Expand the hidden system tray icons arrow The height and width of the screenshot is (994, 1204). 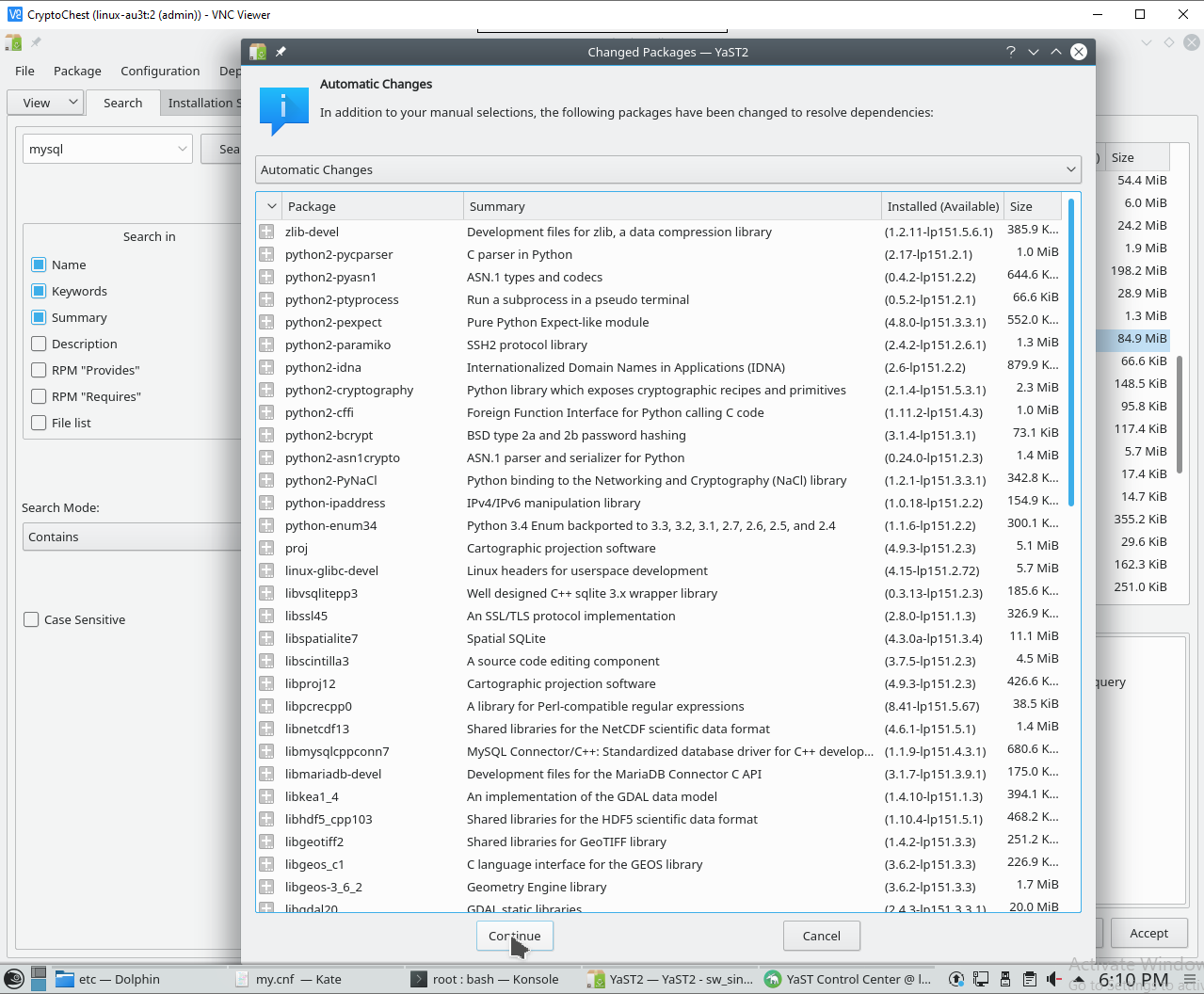pos(1079,979)
